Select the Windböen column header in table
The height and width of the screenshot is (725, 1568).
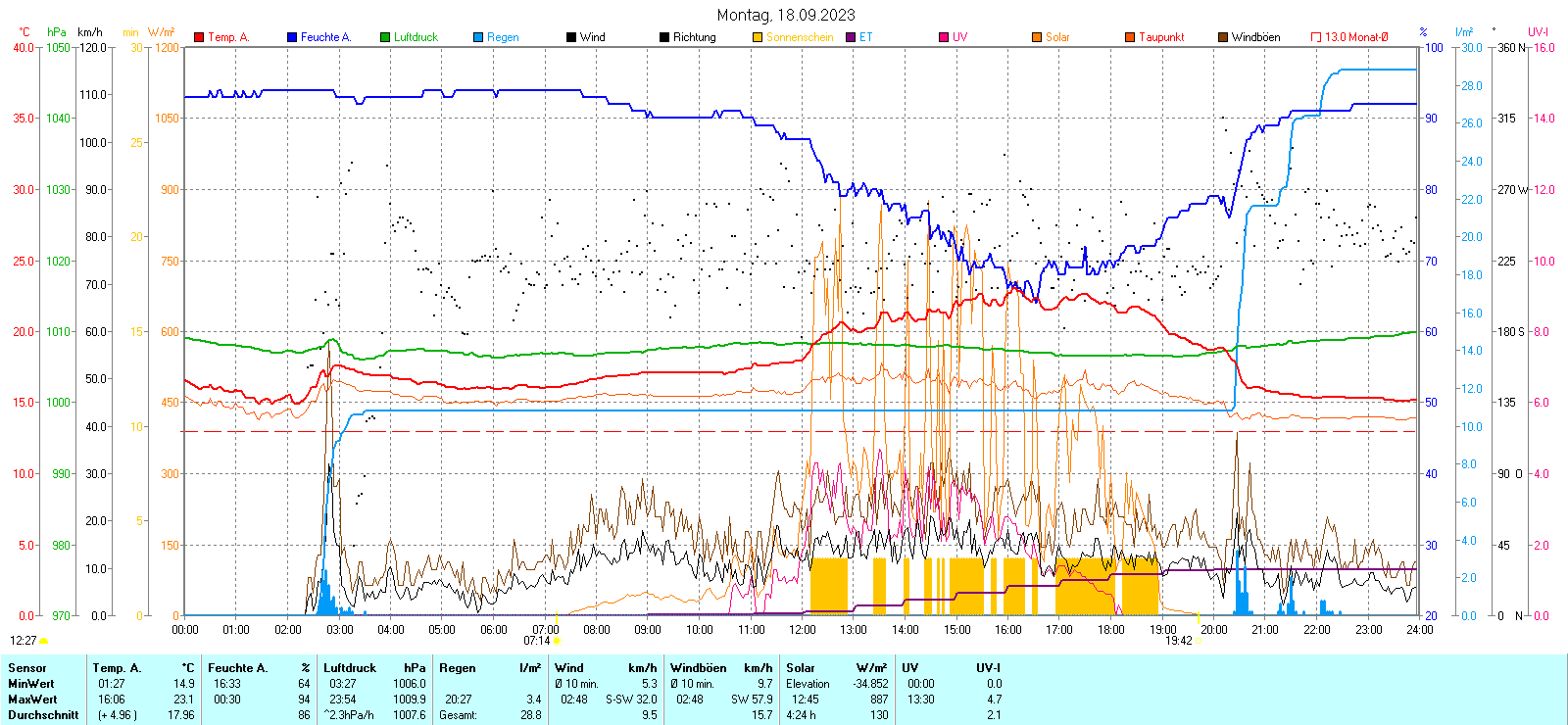697,668
